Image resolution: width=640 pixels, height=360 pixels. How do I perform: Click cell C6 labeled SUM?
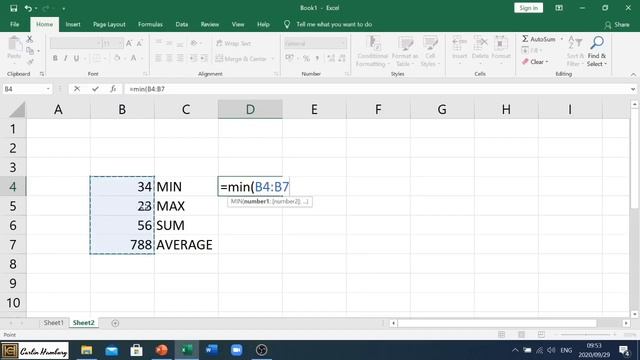click(186, 225)
